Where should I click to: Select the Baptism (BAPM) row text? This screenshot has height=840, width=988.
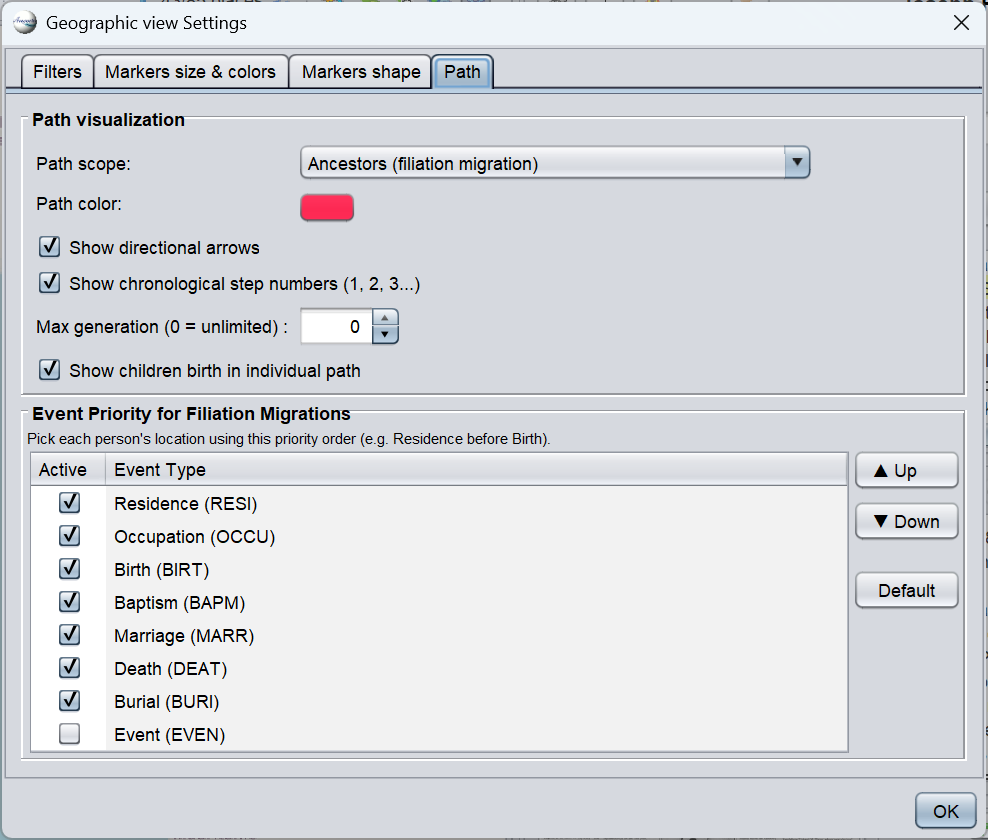(x=180, y=603)
